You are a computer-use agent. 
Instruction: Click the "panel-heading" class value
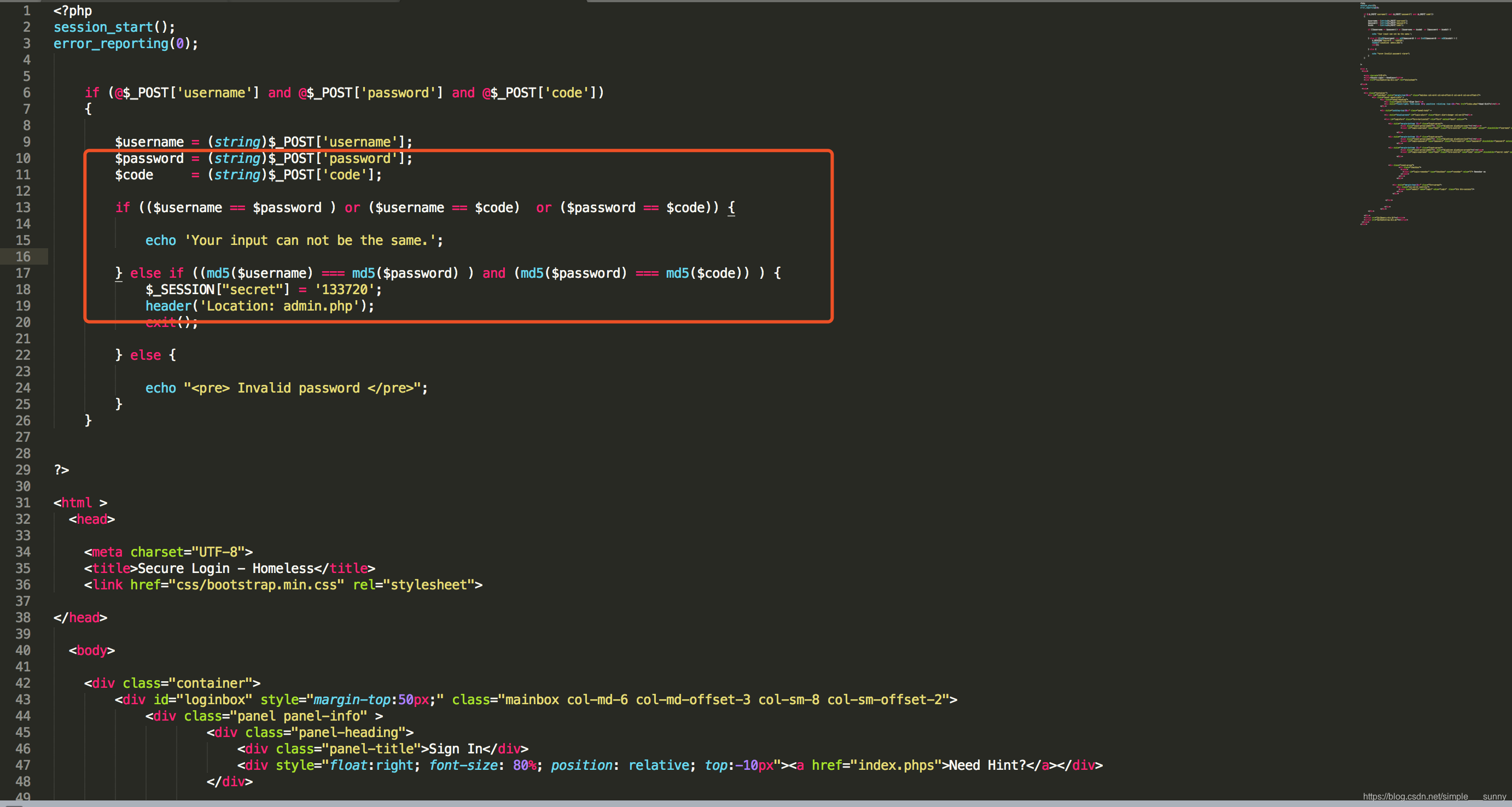(348, 733)
